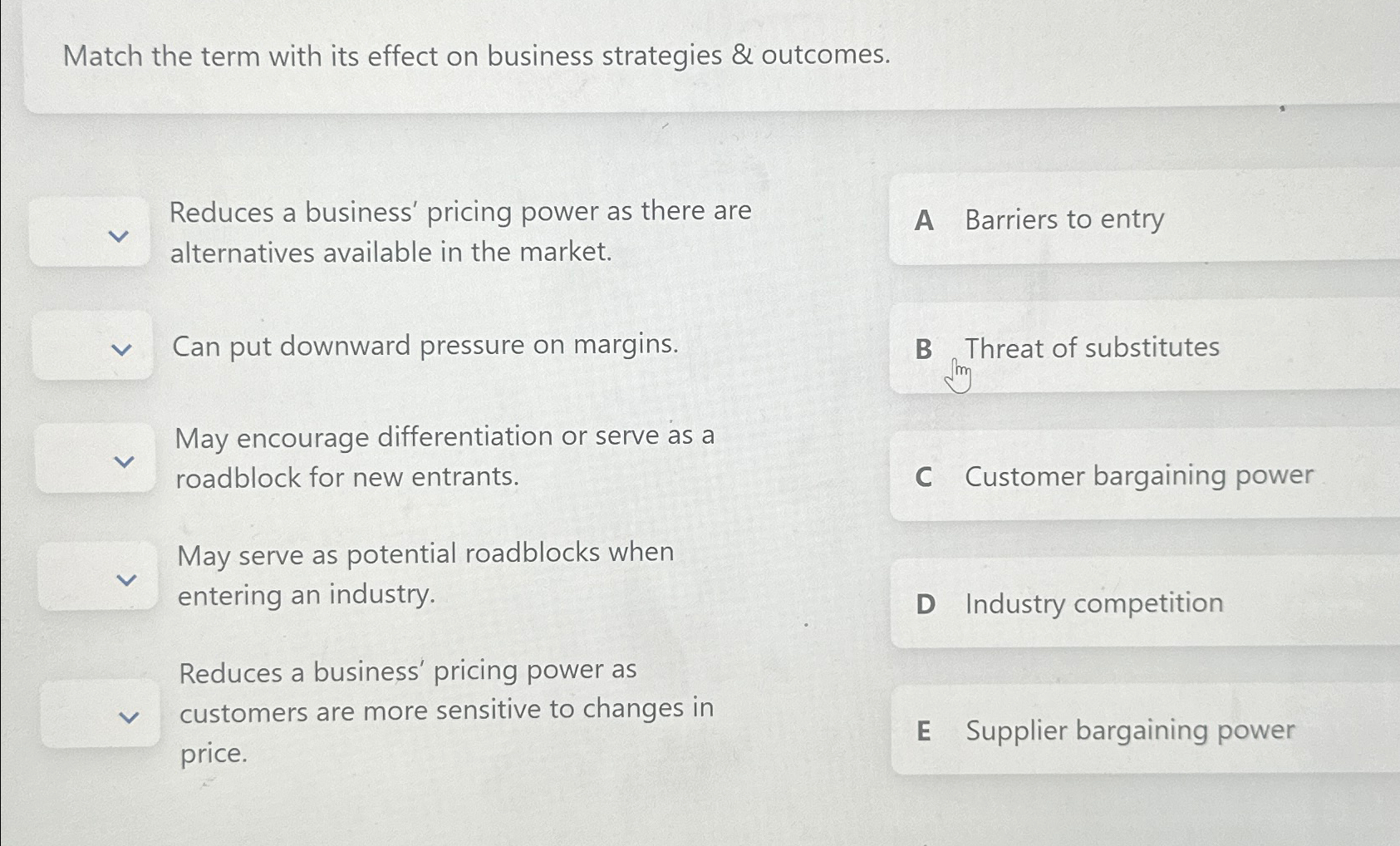Image resolution: width=1400 pixels, height=846 pixels.
Task: Click the chevron icon in the second answer box
Action: pos(121,347)
